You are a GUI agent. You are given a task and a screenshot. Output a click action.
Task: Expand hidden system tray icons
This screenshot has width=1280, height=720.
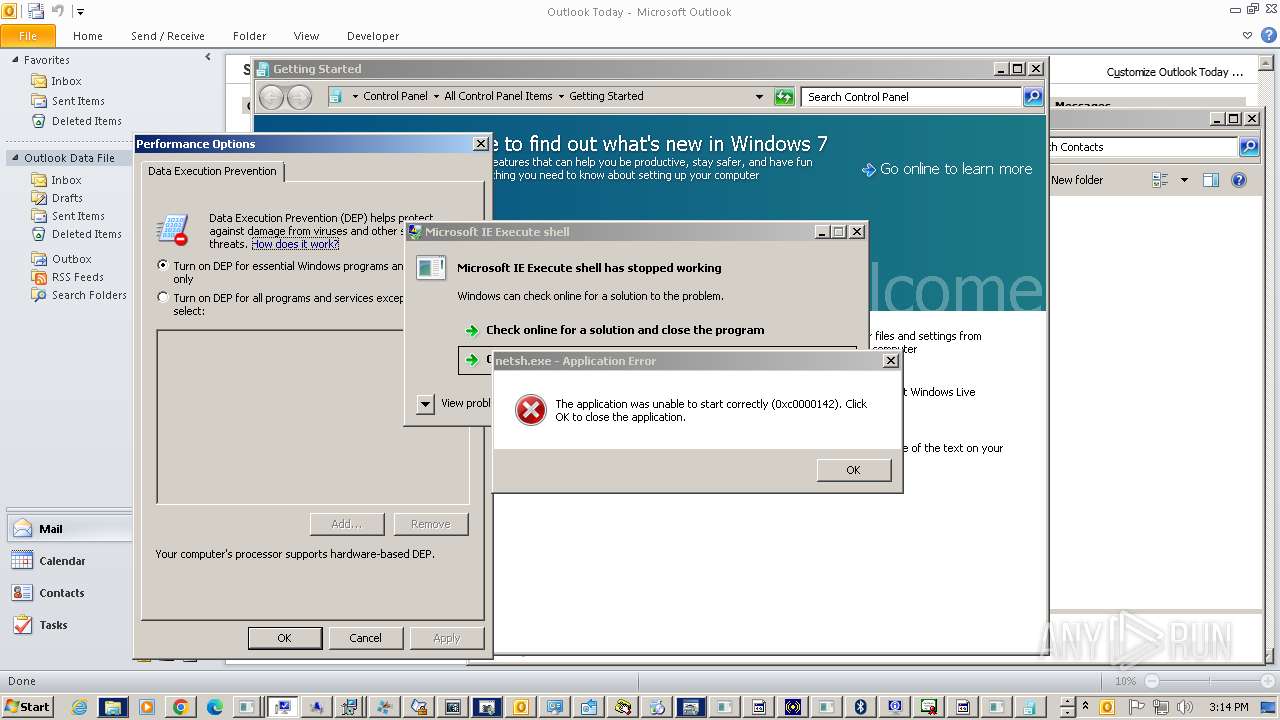tap(1086, 707)
